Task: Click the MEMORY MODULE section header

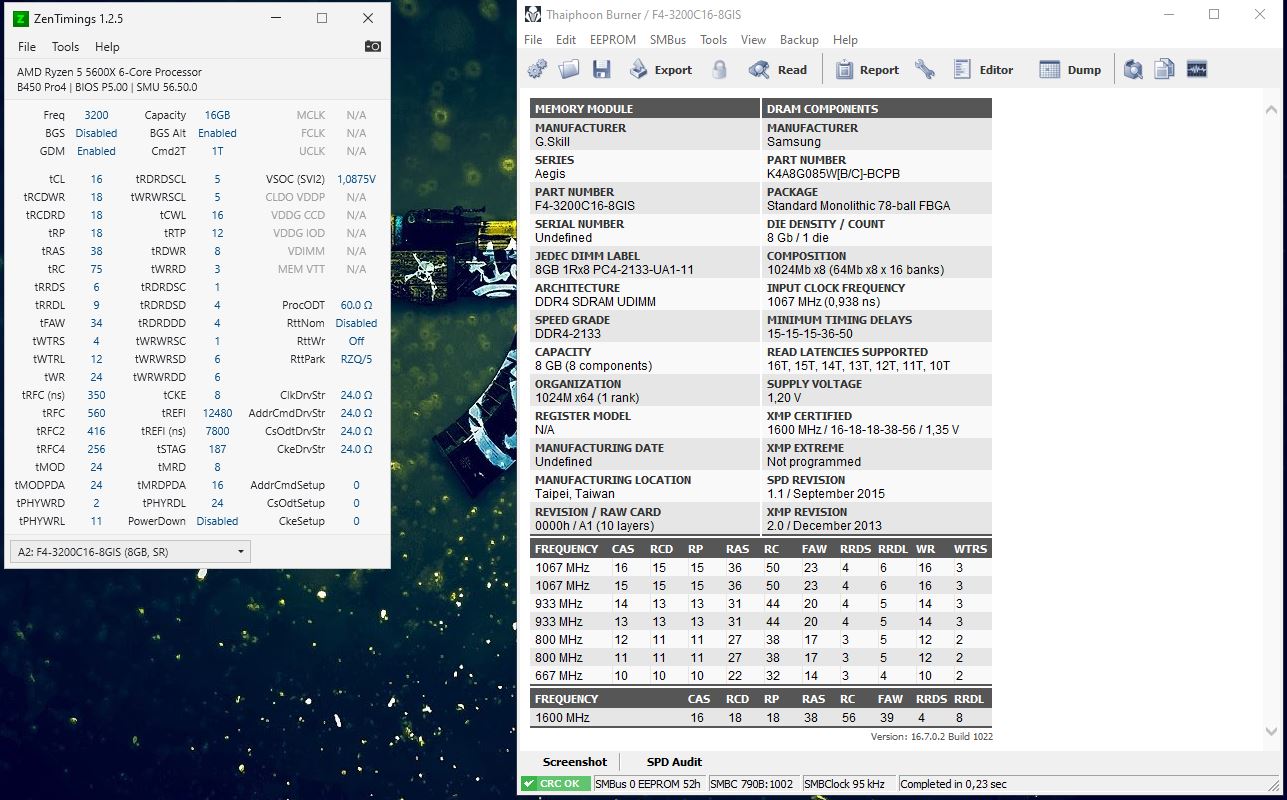Action: point(645,109)
